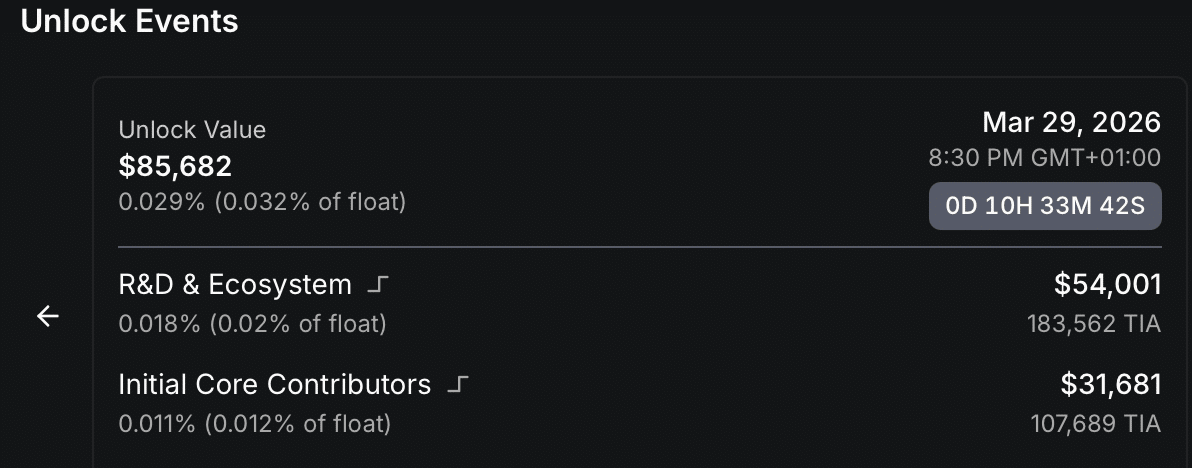1192x468 pixels.
Task: Click the 8:30 PM GMT+01:00 time text
Action: pyautogui.click(x=1044, y=158)
